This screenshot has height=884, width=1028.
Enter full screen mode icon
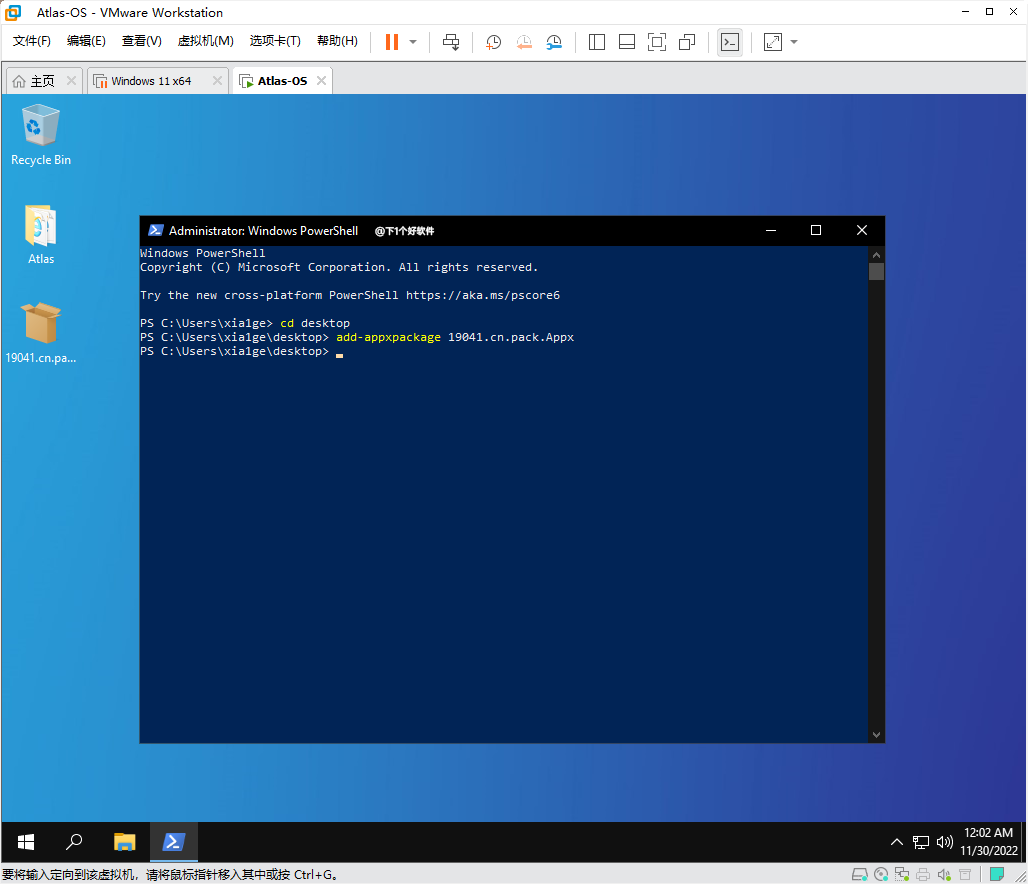(657, 42)
